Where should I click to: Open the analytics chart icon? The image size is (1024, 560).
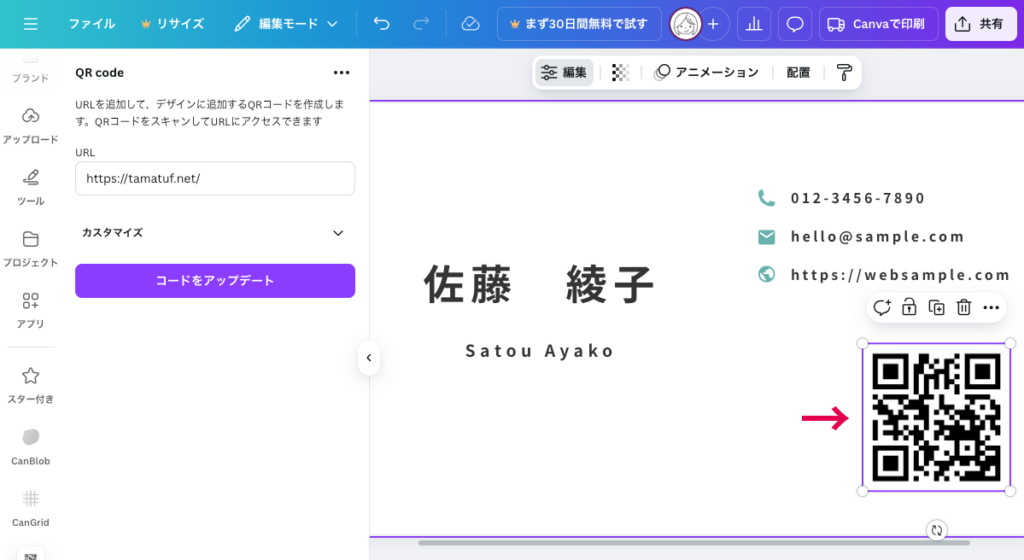coord(754,24)
